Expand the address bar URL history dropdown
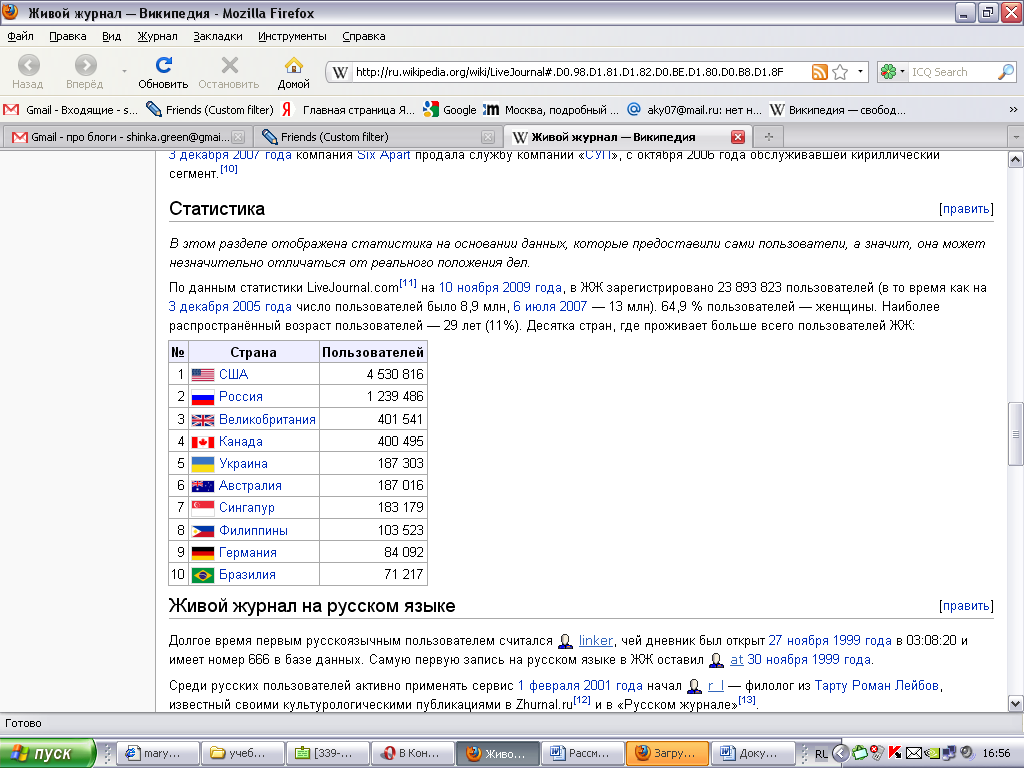 [x=860, y=72]
